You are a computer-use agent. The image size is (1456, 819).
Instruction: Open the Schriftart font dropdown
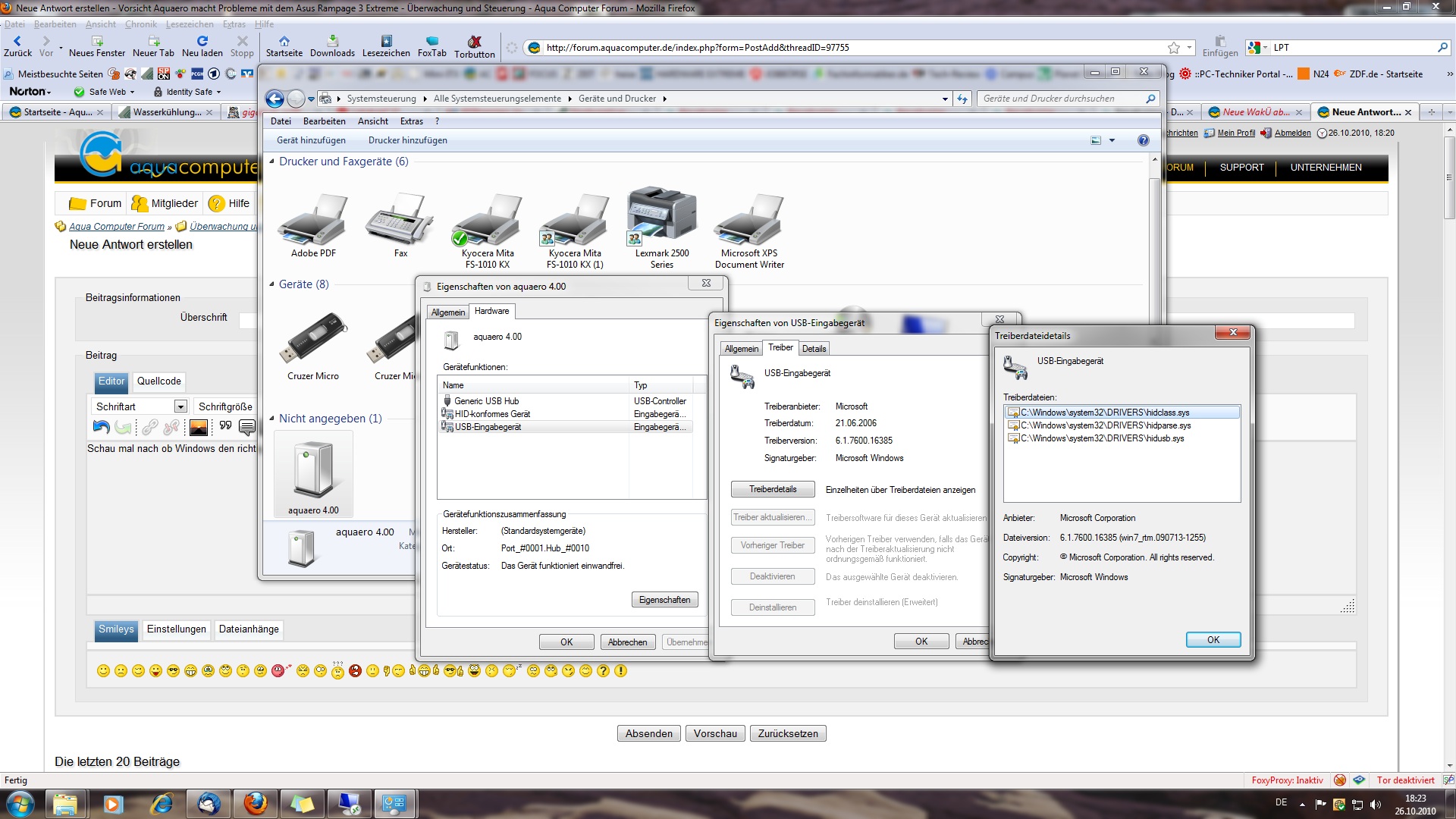click(180, 406)
